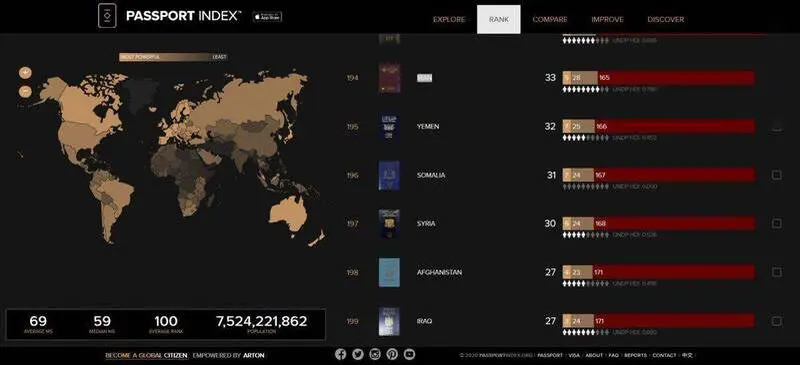
Task: Tick the compare checkbox for Syria
Action: (x=777, y=224)
